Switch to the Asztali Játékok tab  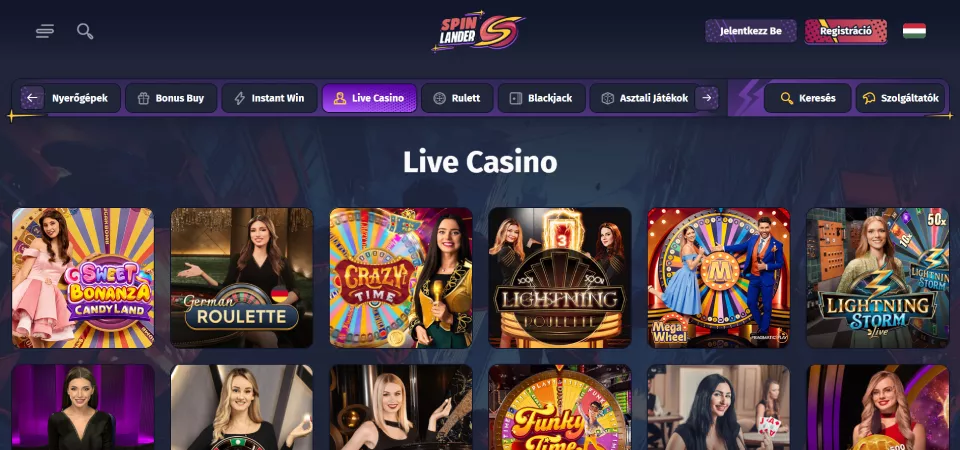[x=645, y=98]
